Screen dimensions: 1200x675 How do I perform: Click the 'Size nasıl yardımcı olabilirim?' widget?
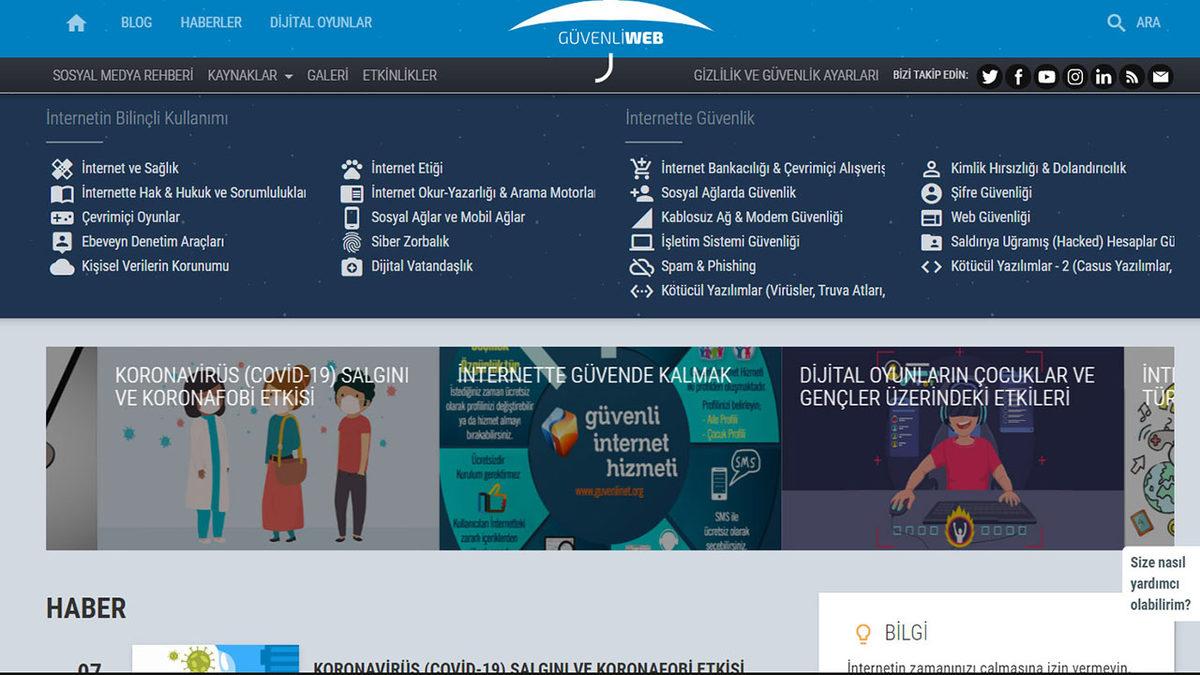(x=1160, y=584)
